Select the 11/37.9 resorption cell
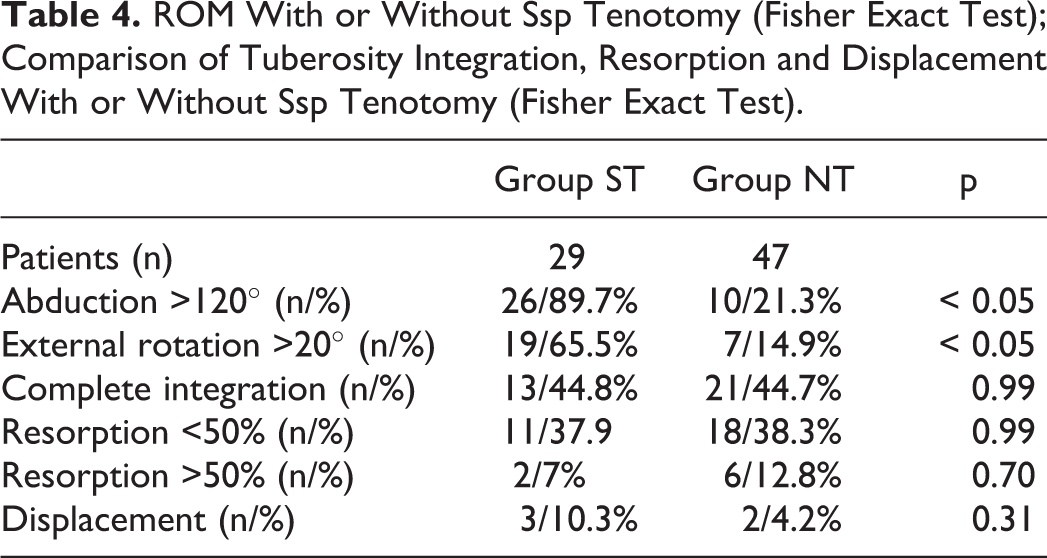This screenshot has height=558, width=1047. point(557,433)
